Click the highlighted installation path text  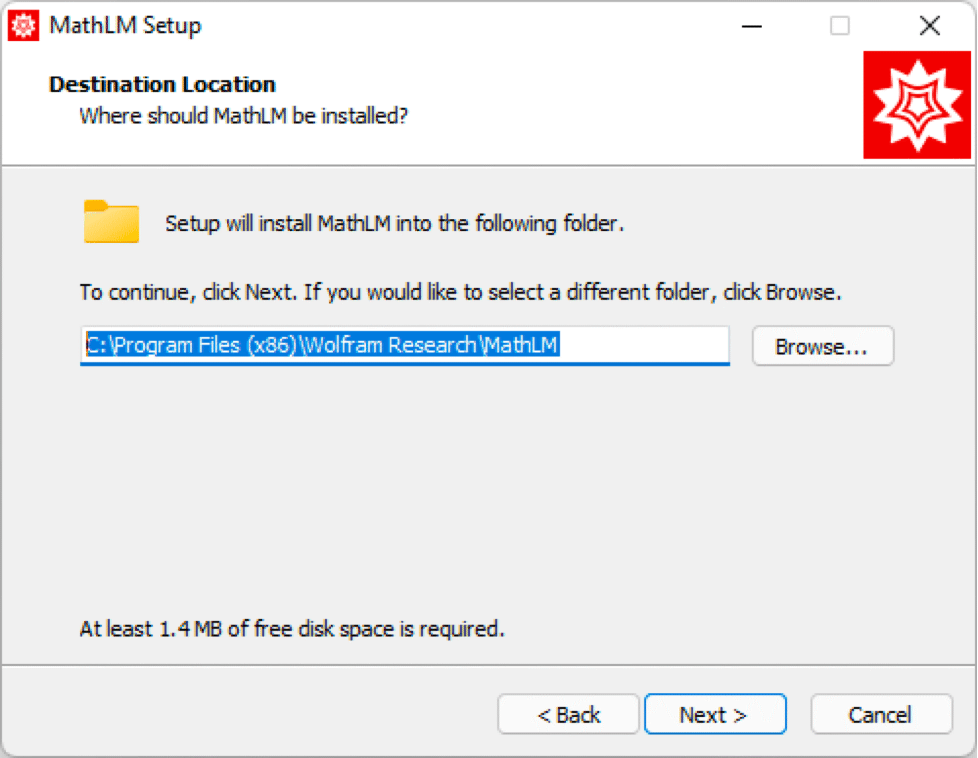point(324,345)
